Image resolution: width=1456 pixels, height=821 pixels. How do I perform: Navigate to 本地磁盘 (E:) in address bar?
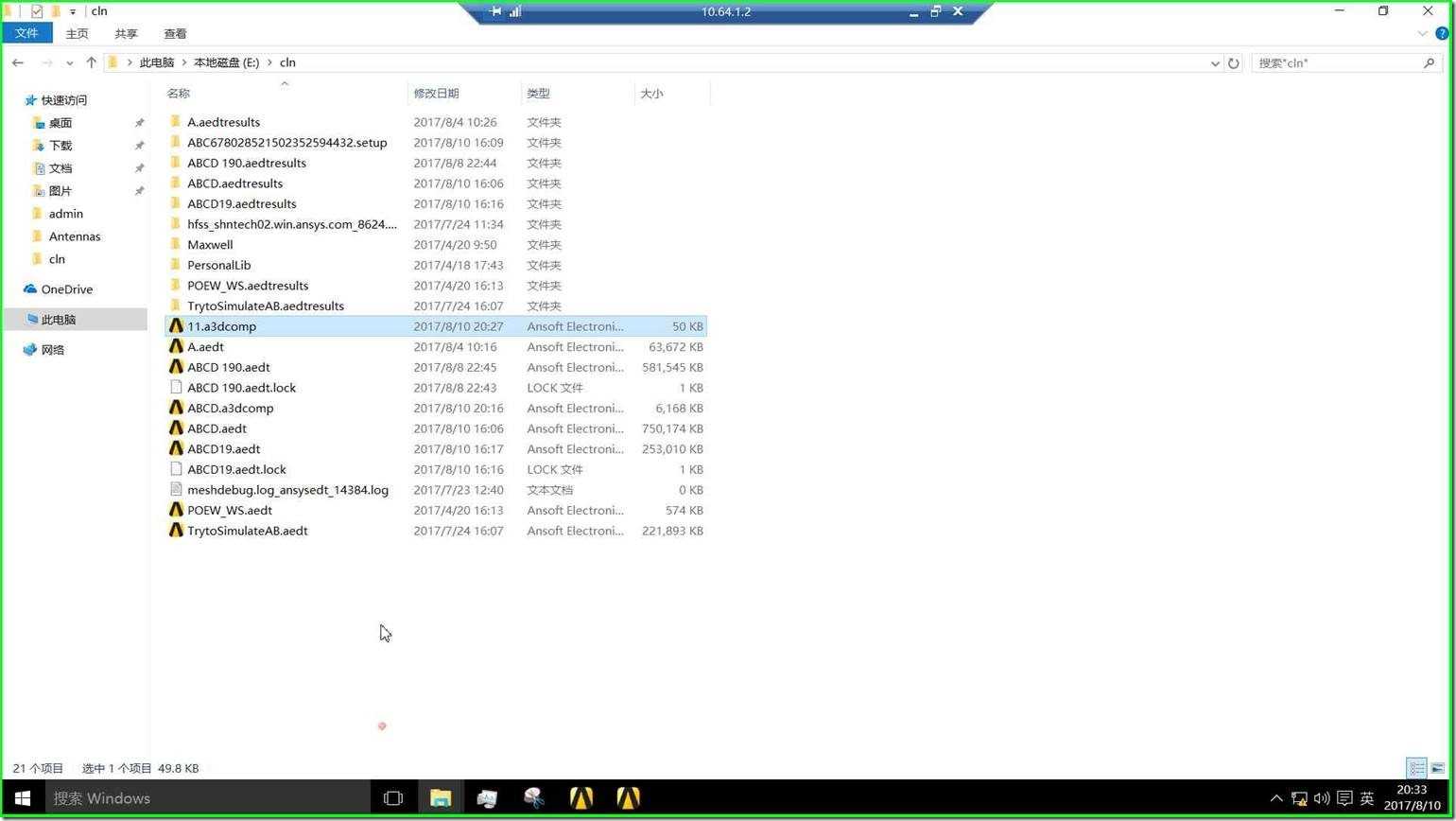coord(226,62)
